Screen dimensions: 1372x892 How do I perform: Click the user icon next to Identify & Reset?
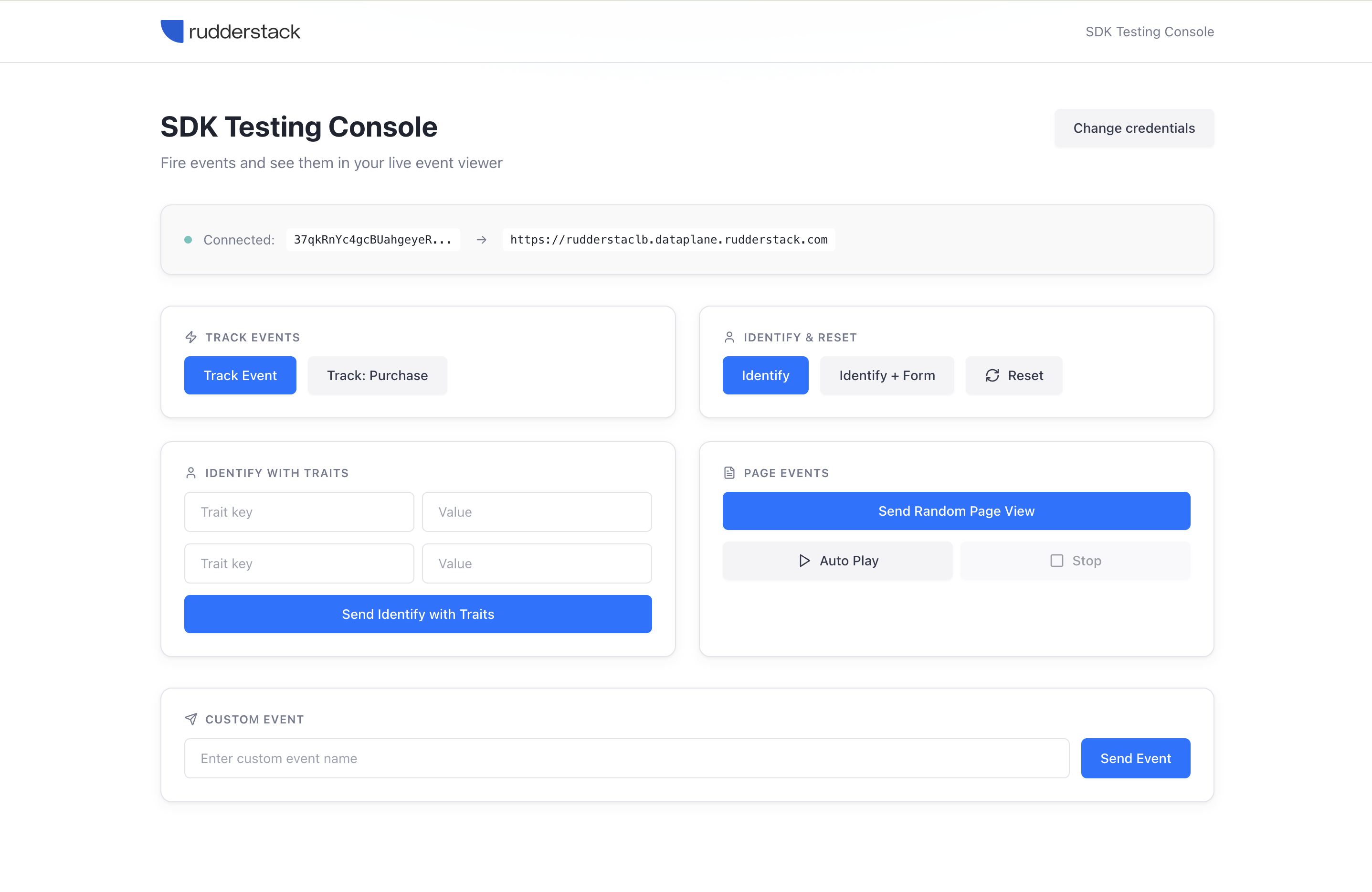730,337
